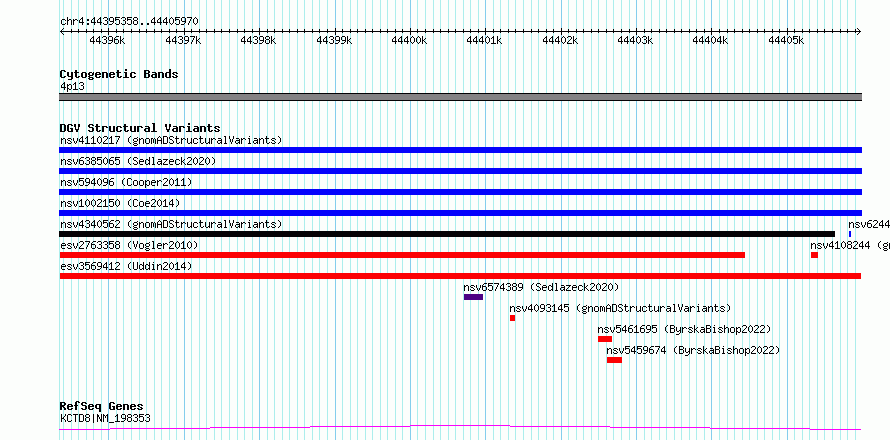The image size is (890, 440).
Task: Select the red nsv5461695 variant block
Action: (605, 339)
